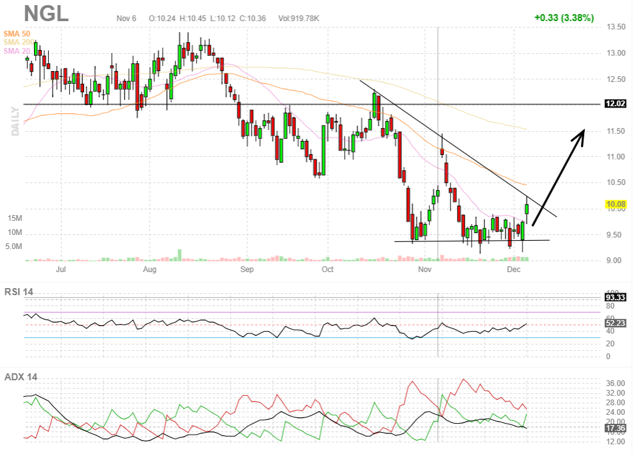The image size is (640, 452).
Task: Select the SMA 200 legend label
Action: [19, 42]
